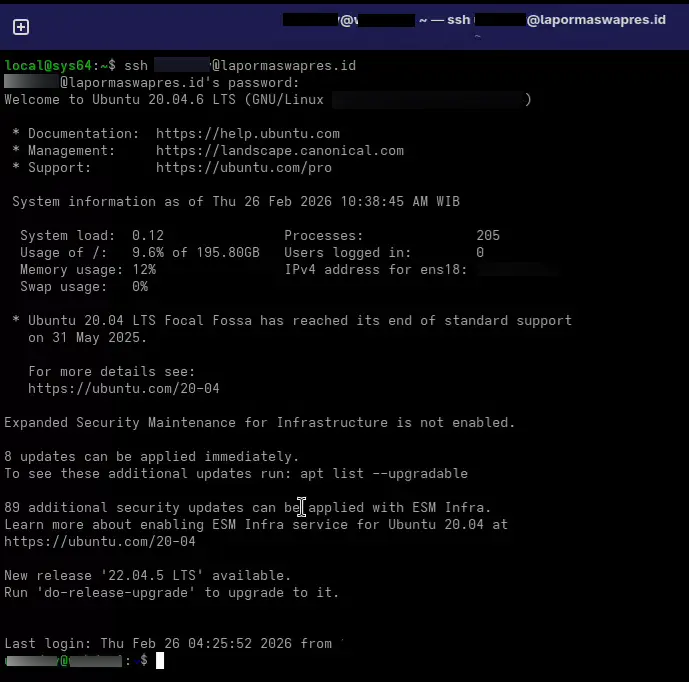Open the https://help.ubuntu.com documentation link

pos(248,134)
